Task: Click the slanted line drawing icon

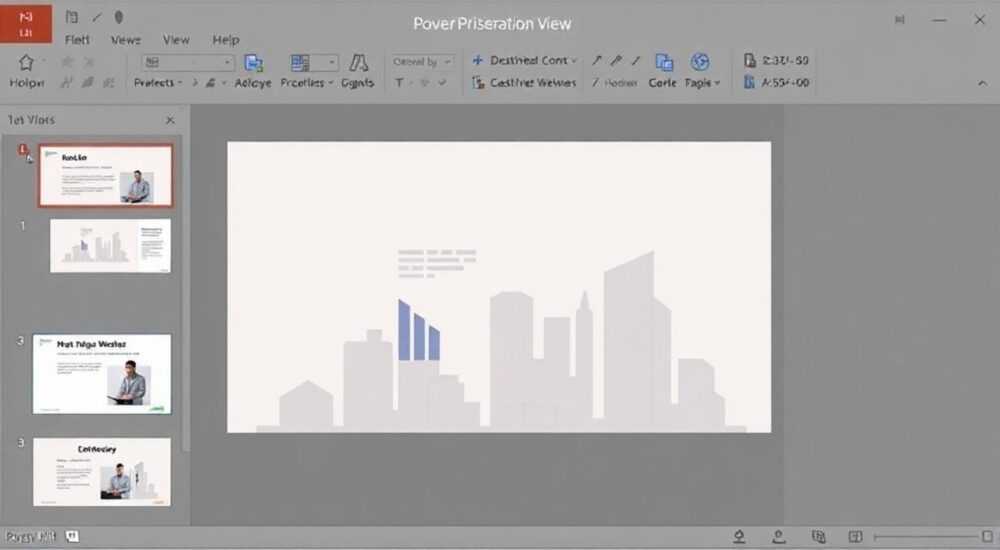Action: pyautogui.click(x=636, y=61)
